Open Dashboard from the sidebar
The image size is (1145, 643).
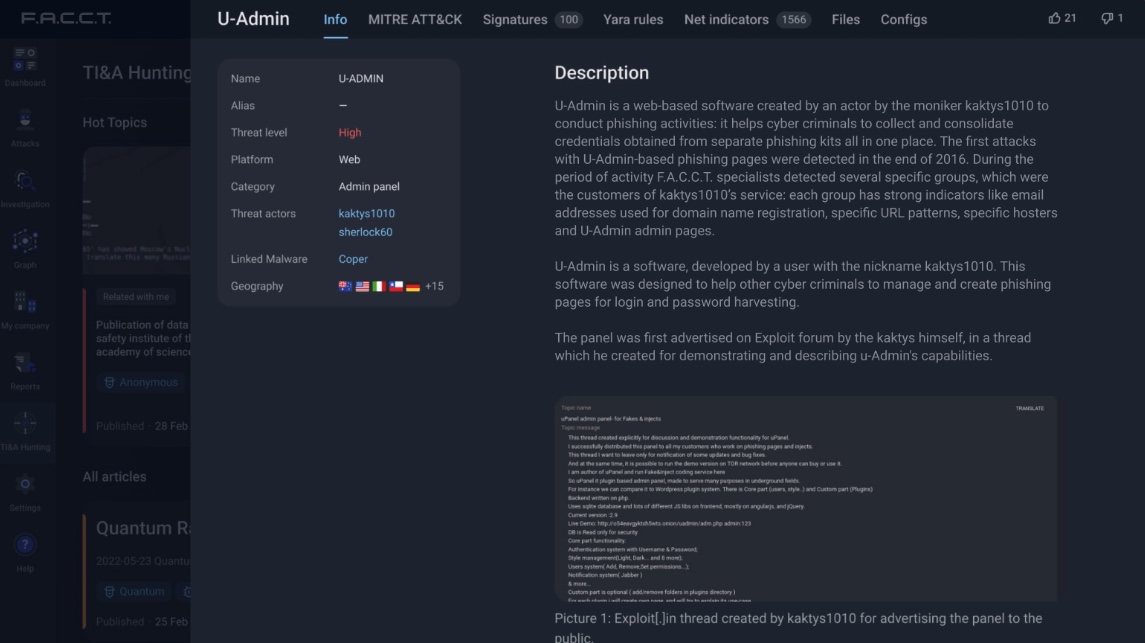tap(25, 61)
